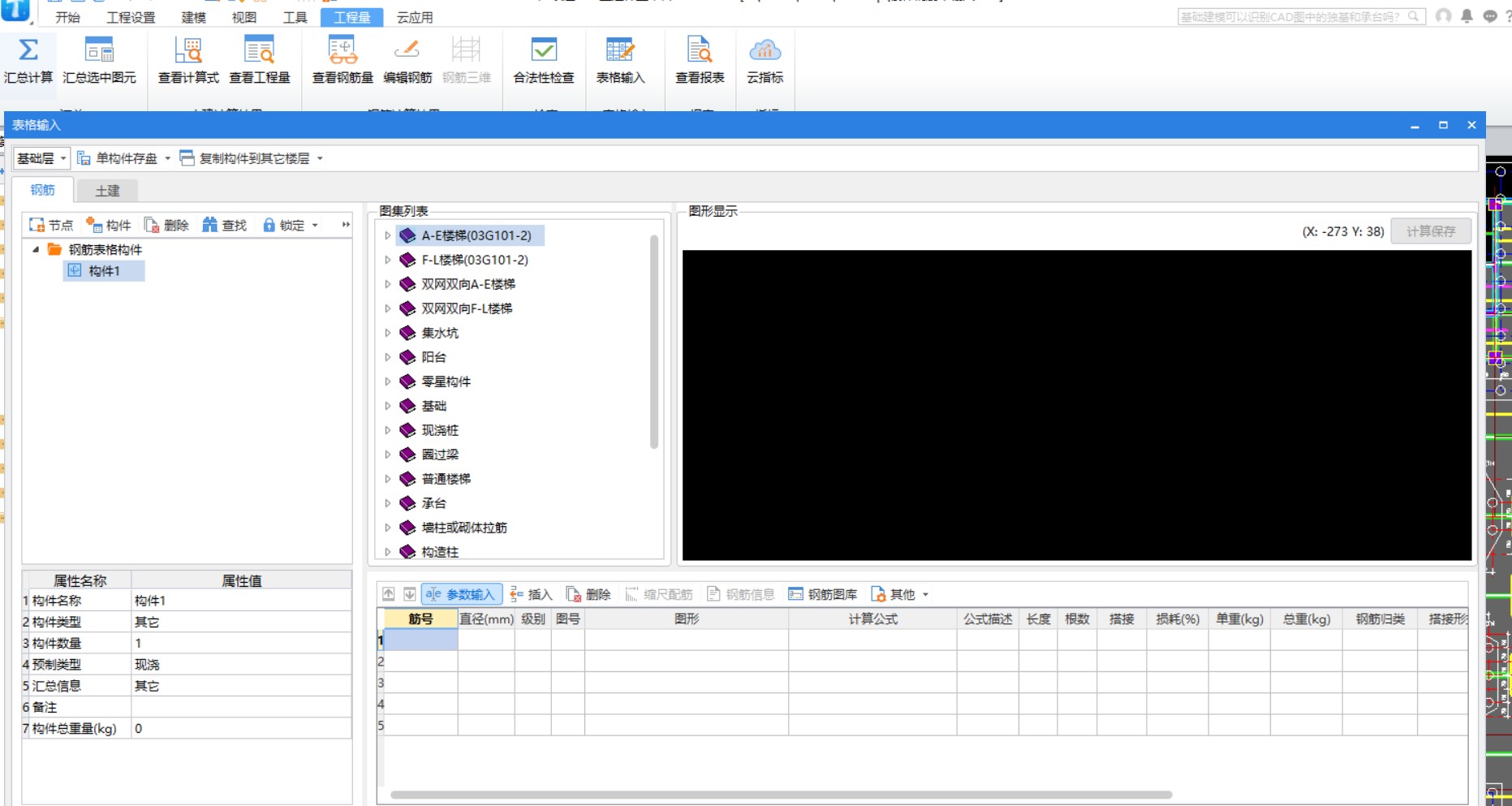The height and width of the screenshot is (806, 1512).
Task: Click 缩尺配筋 toolbar button
Action: click(x=658, y=594)
